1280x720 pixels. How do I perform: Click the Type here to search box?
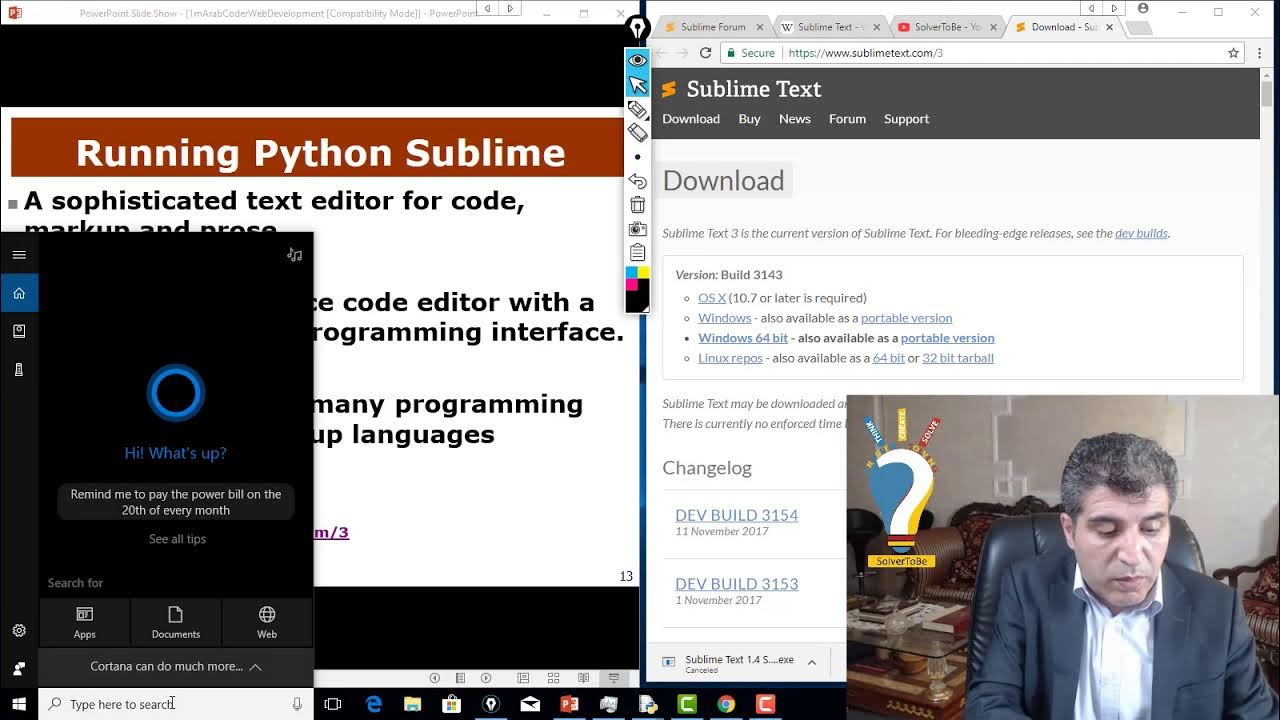click(176, 704)
